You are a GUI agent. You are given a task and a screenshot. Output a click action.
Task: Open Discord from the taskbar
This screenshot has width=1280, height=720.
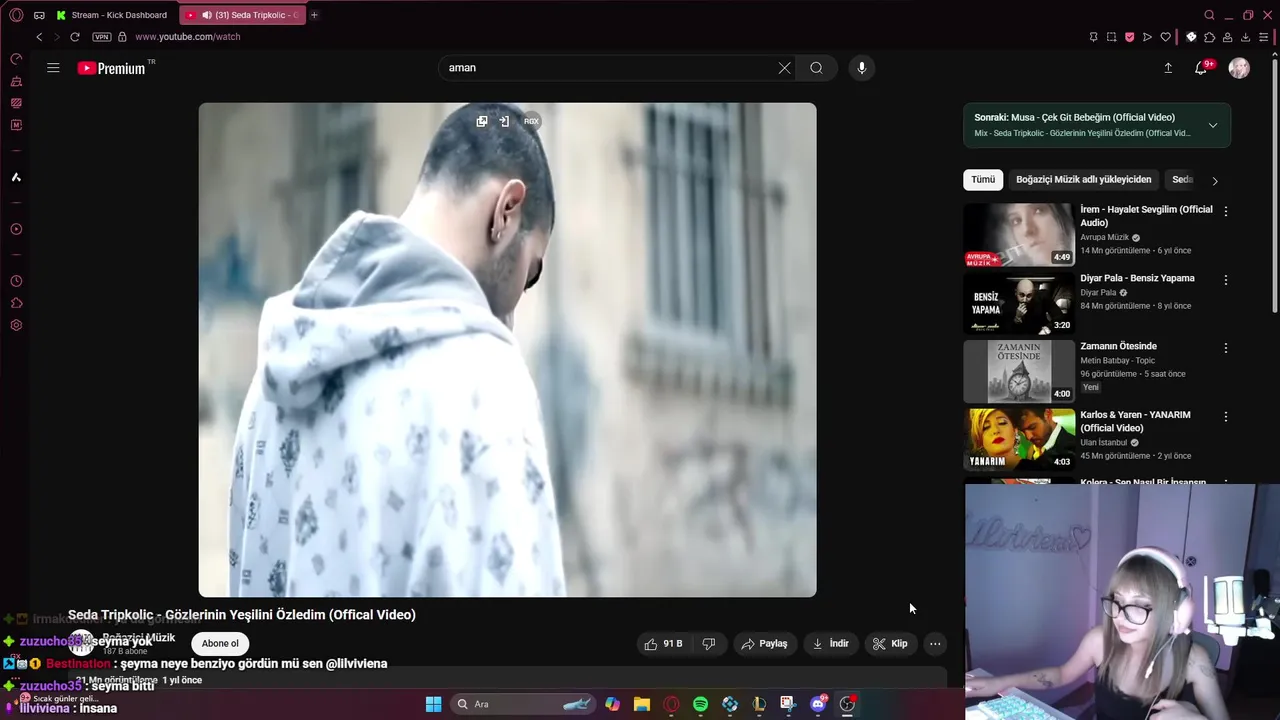[x=818, y=704]
